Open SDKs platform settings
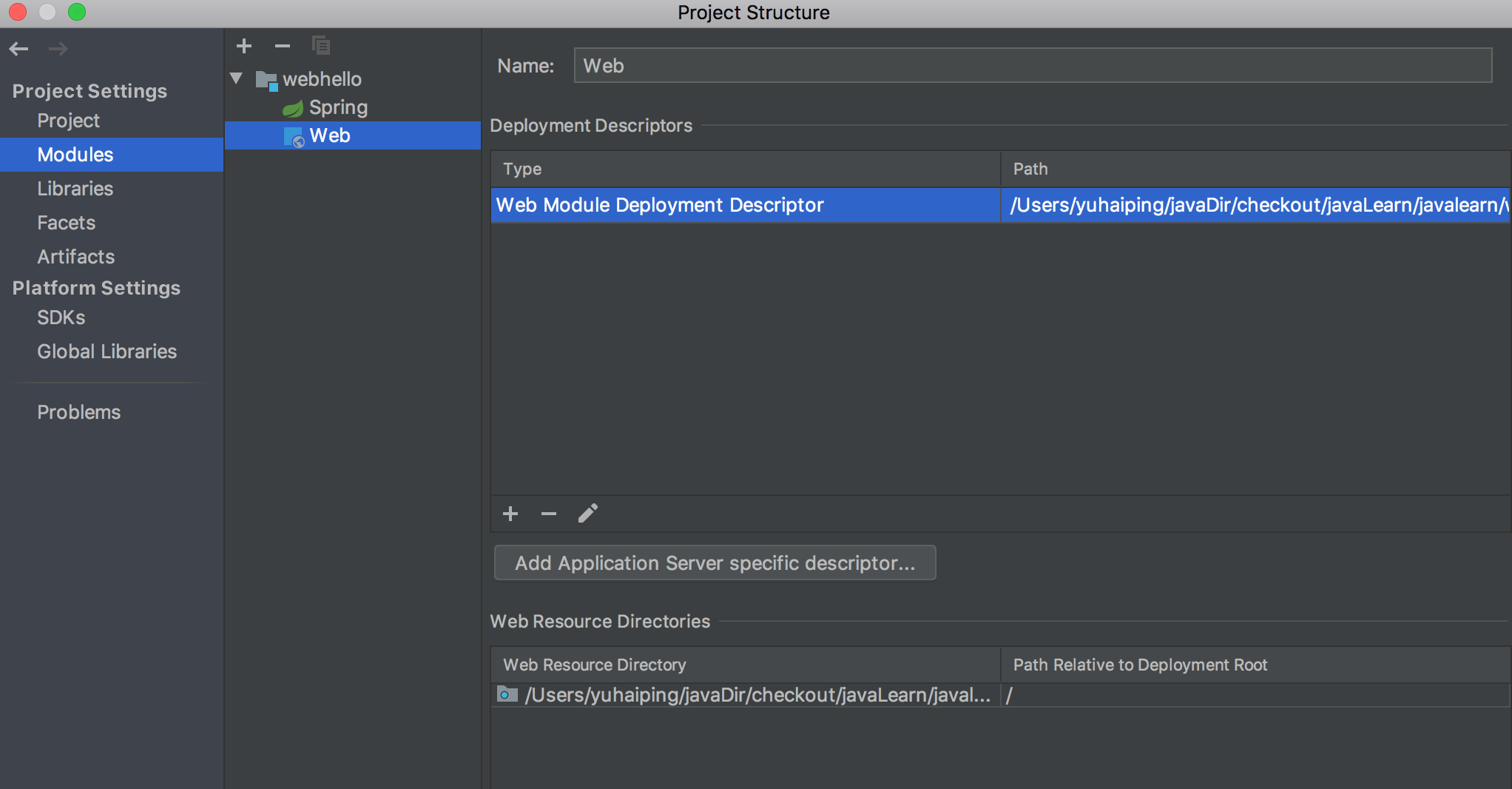 [x=61, y=318]
